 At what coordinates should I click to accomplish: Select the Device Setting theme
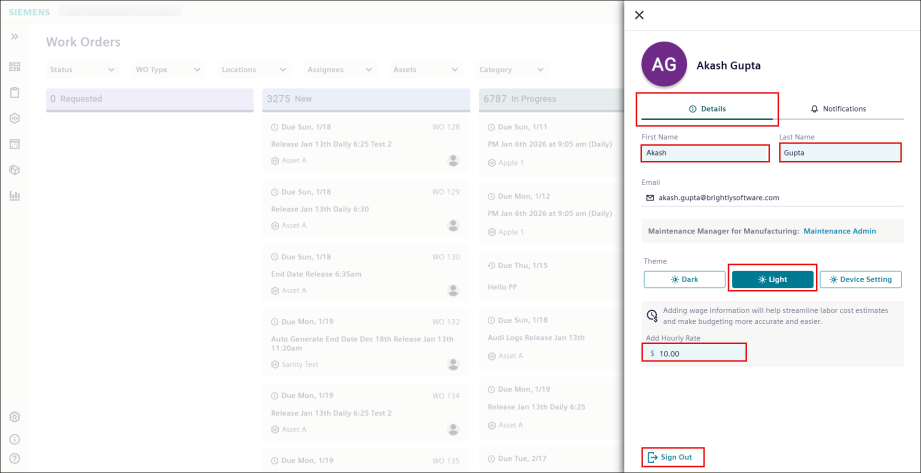[x=861, y=280]
